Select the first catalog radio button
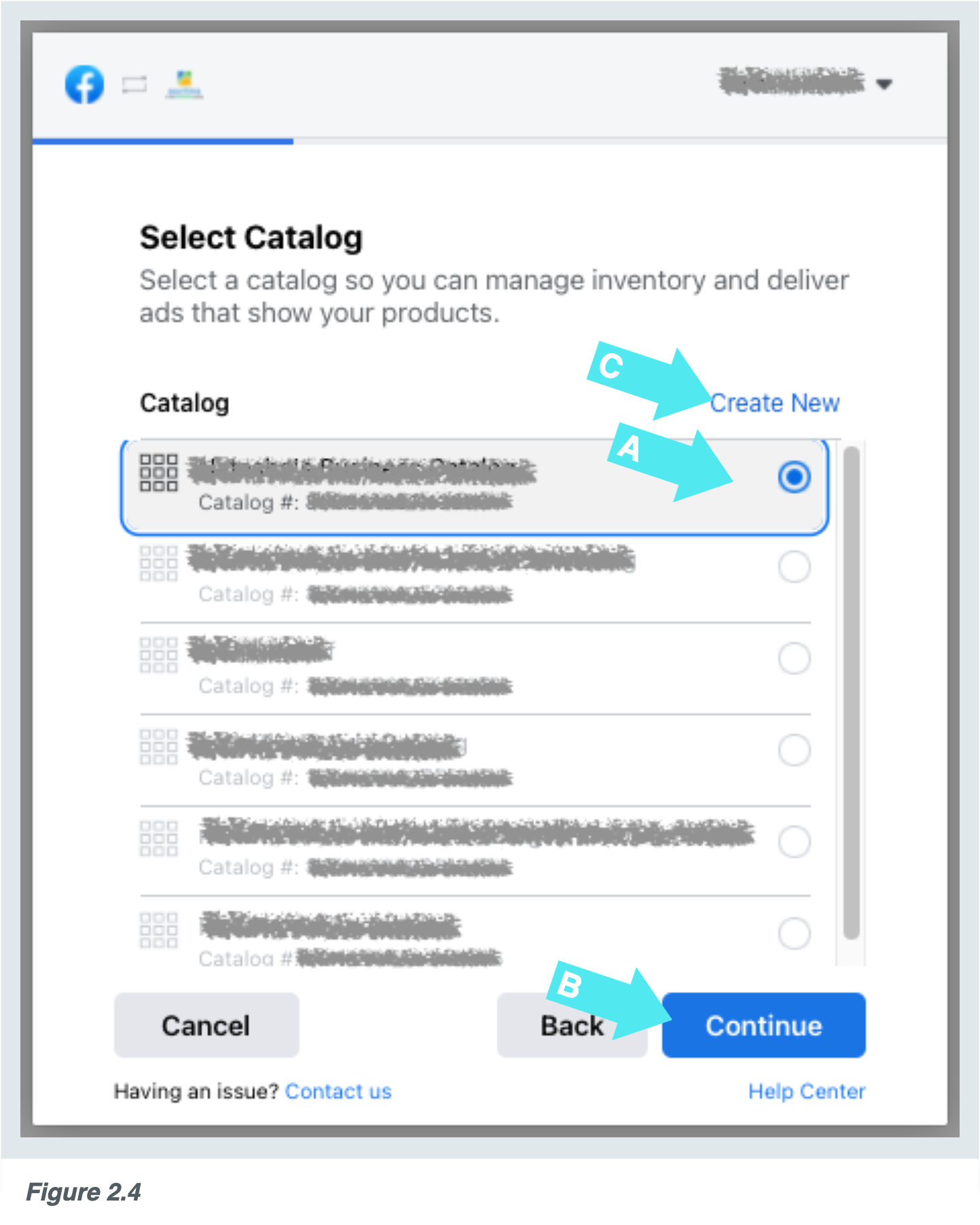 795,477
